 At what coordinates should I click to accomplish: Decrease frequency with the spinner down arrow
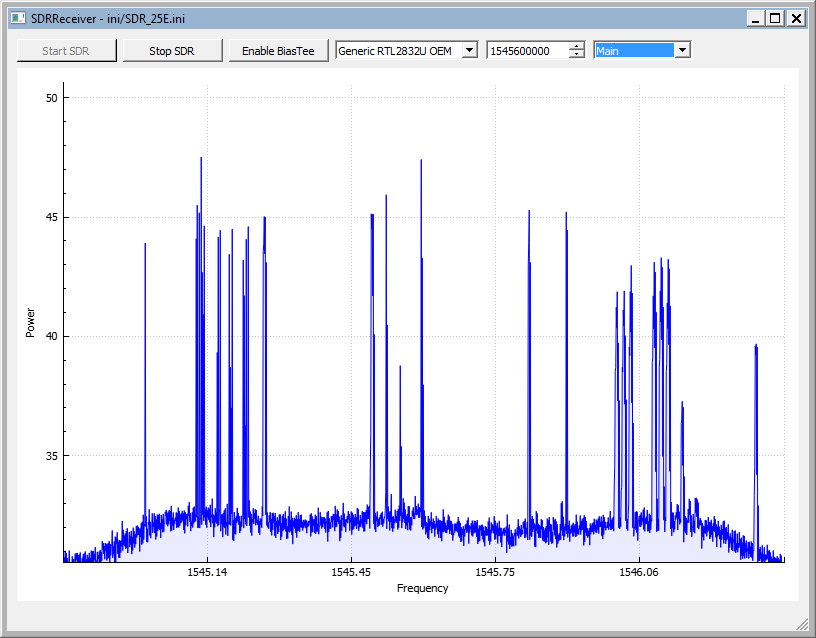click(x=576, y=55)
